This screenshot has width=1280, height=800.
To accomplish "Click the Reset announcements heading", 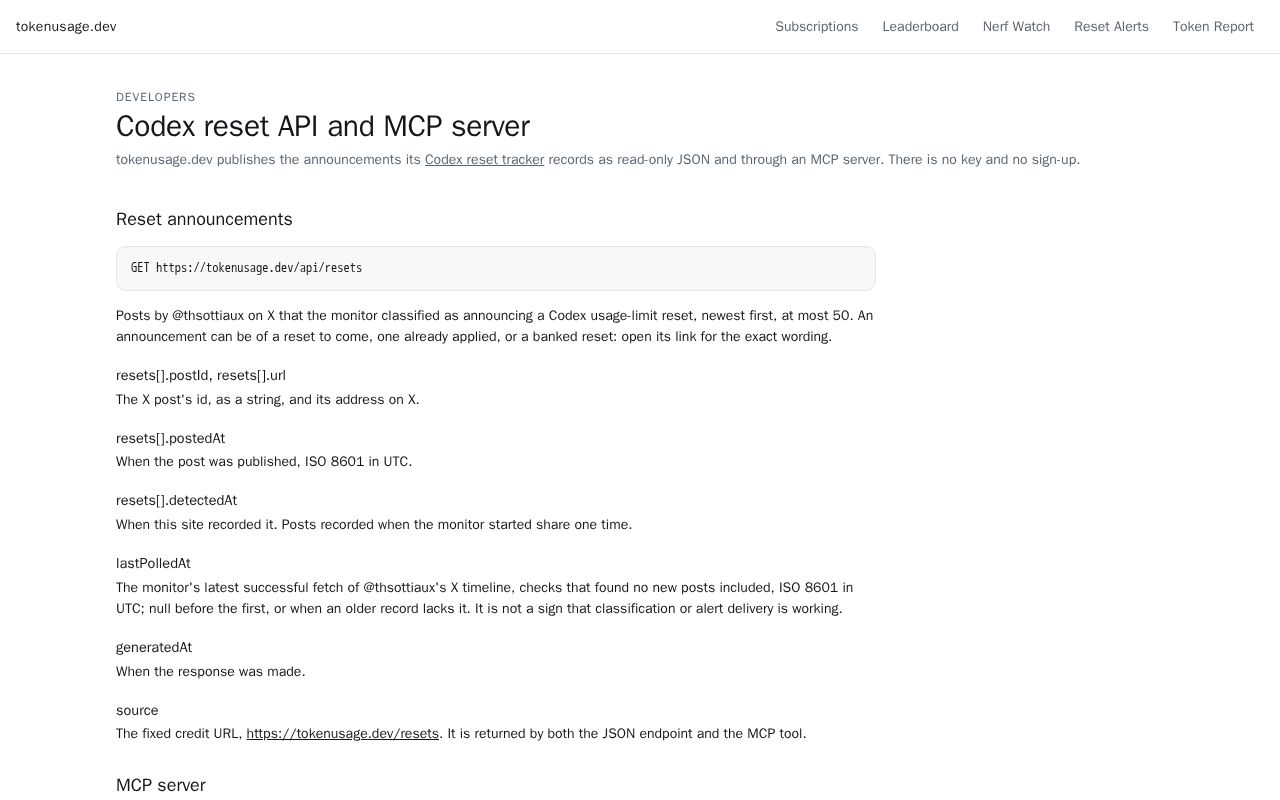I will click(x=204, y=219).
